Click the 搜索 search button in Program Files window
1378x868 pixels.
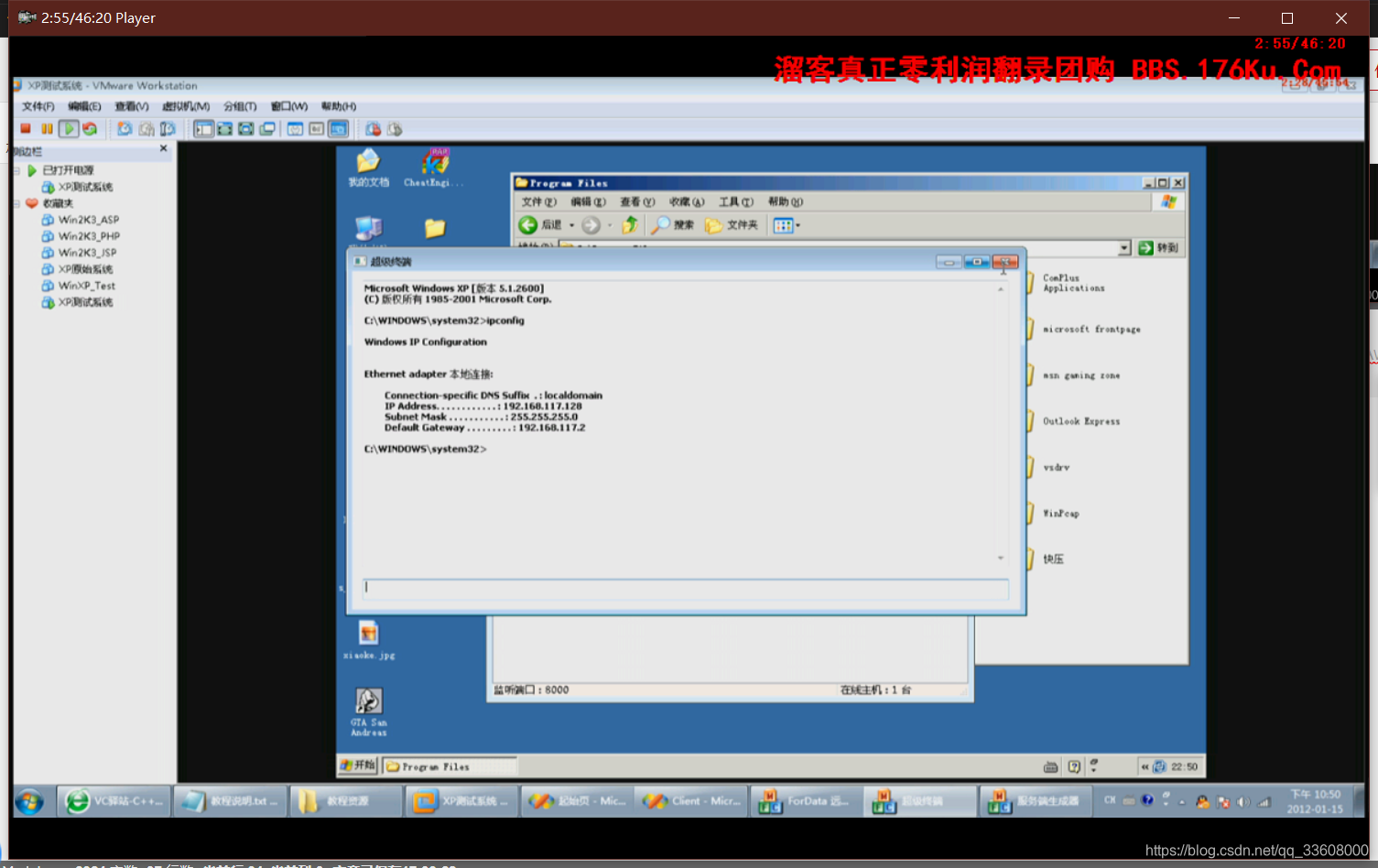pos(673,225)
